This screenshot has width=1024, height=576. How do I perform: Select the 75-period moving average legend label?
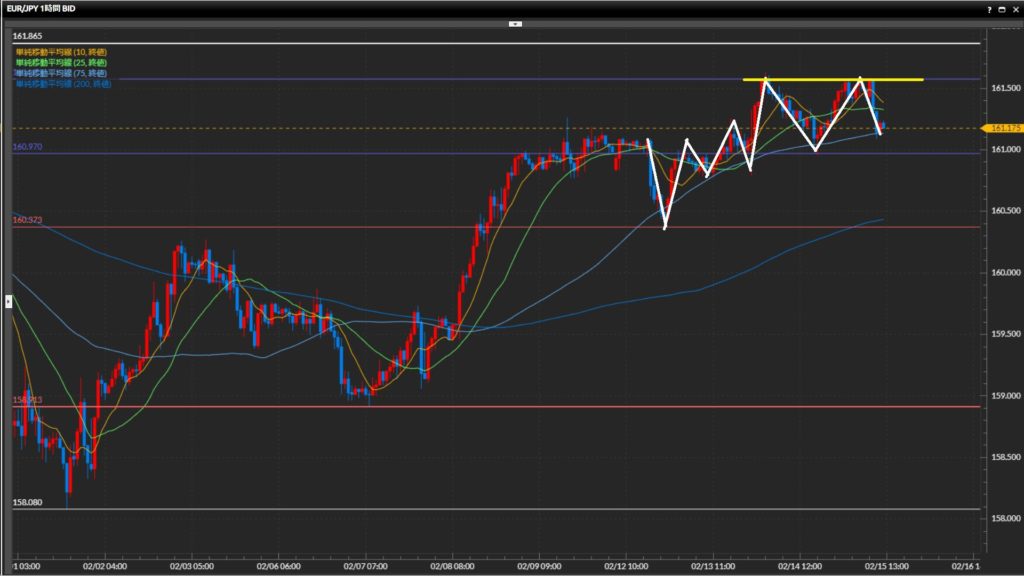tap(58, 73)
